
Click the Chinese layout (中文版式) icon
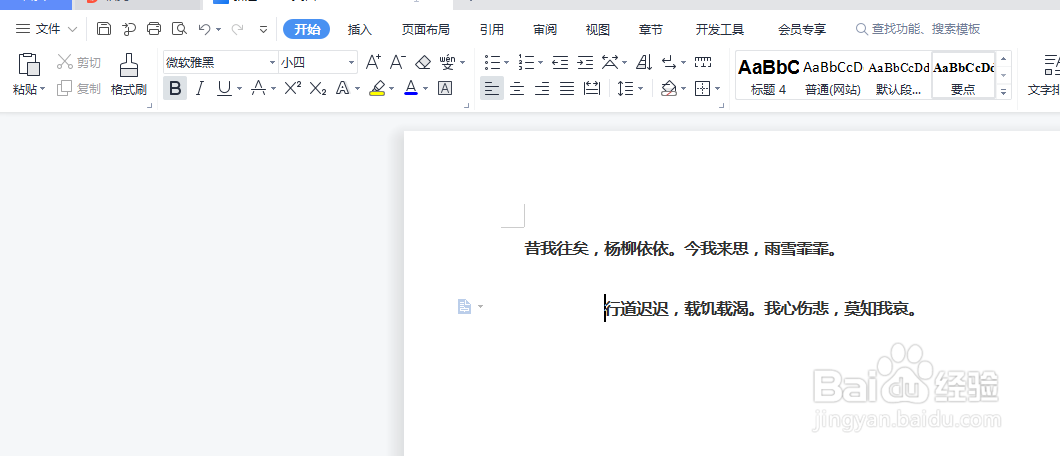point(610,63)
